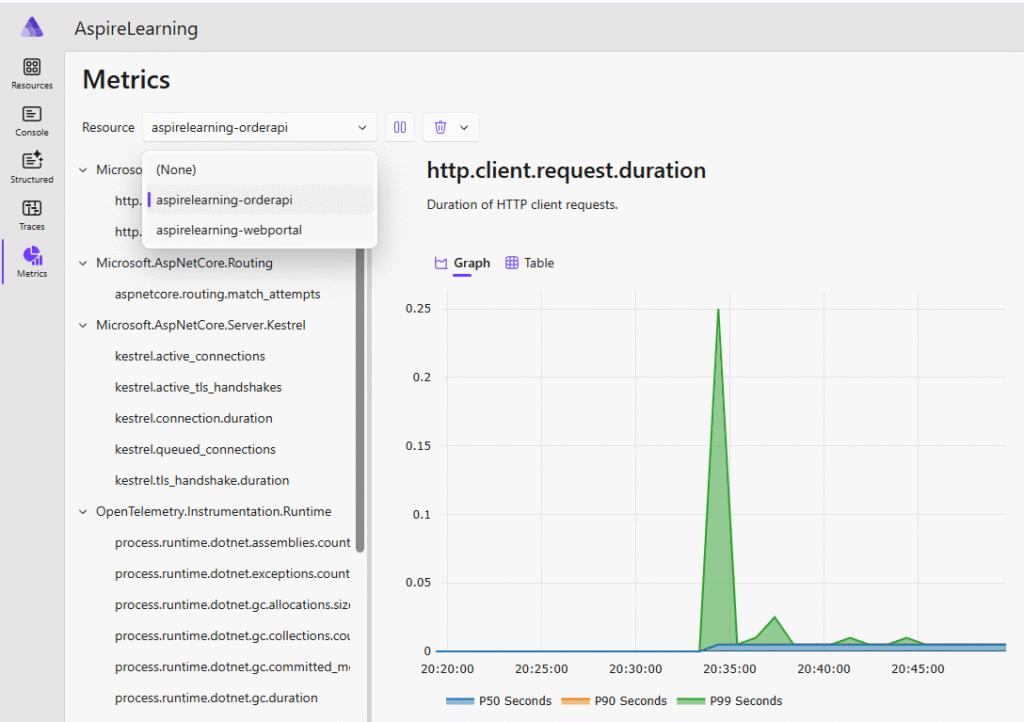Click the AspireLearning app title
The height and width of the screenshot is (722, 1024).
[136, 28]
